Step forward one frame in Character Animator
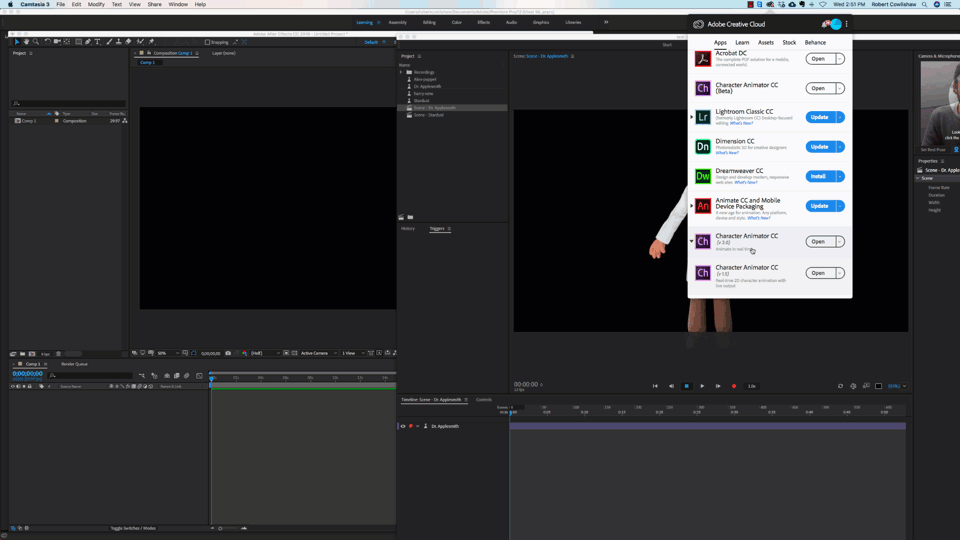 click(x=718, y=386)
